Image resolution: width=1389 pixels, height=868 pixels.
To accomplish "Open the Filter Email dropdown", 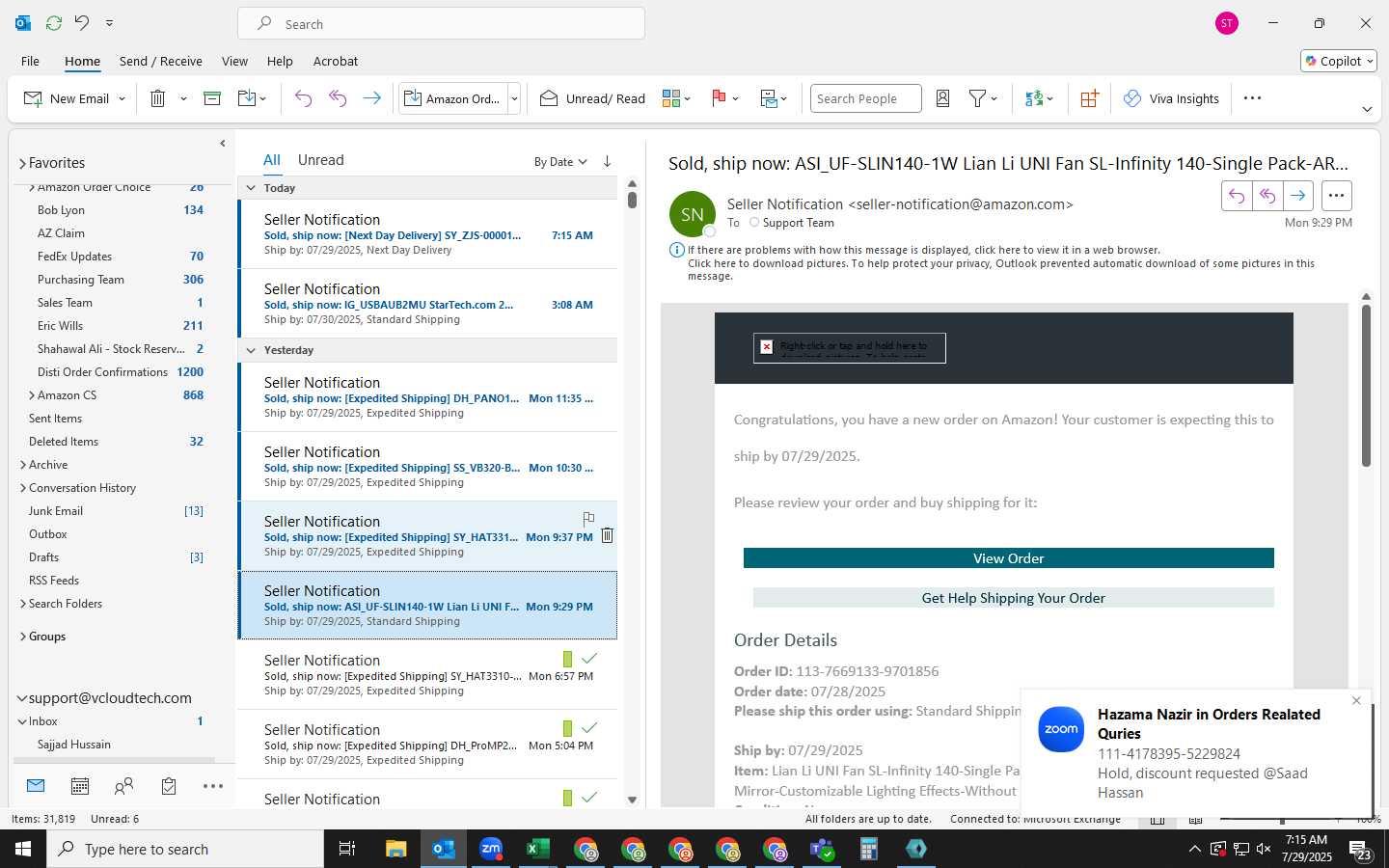I will (x=983, y=98).
